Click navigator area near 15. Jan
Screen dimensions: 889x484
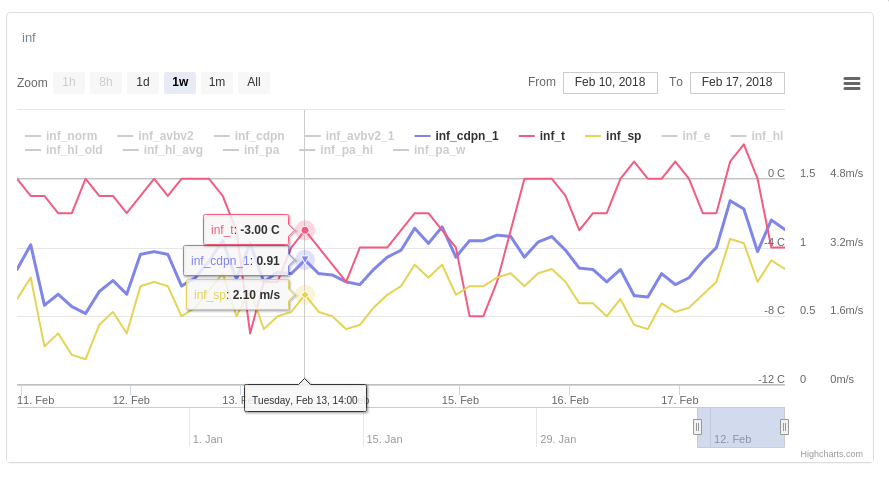pyautogui.click(x=384, y=428)
